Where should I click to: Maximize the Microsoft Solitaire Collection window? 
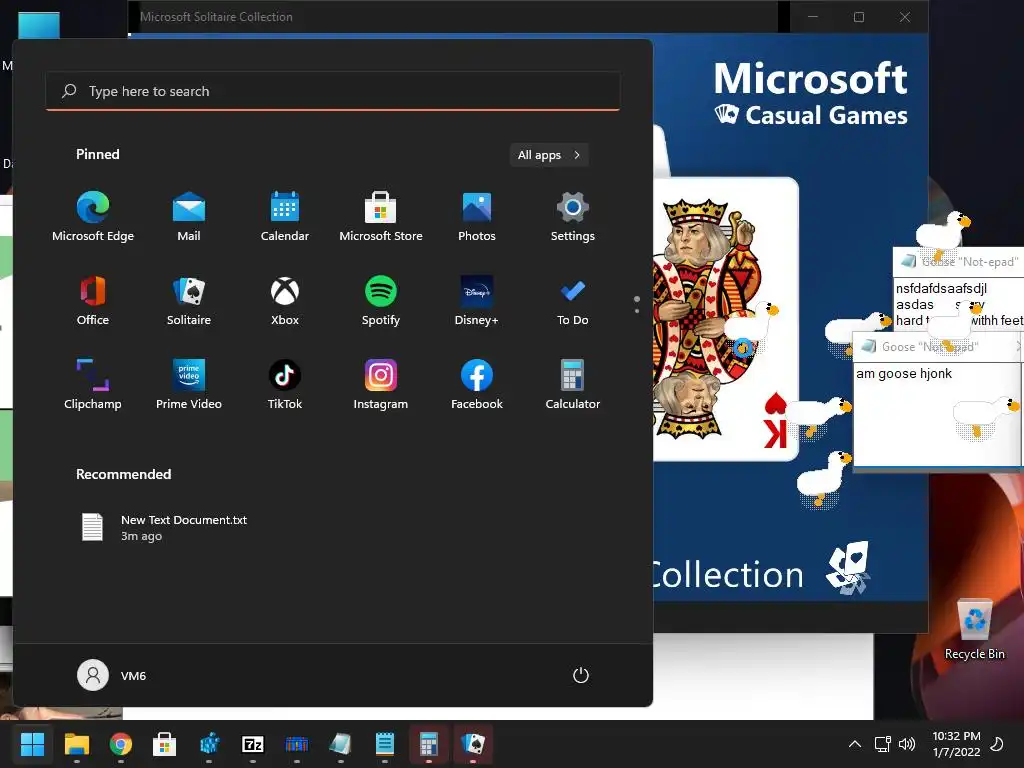click(859, 17)
